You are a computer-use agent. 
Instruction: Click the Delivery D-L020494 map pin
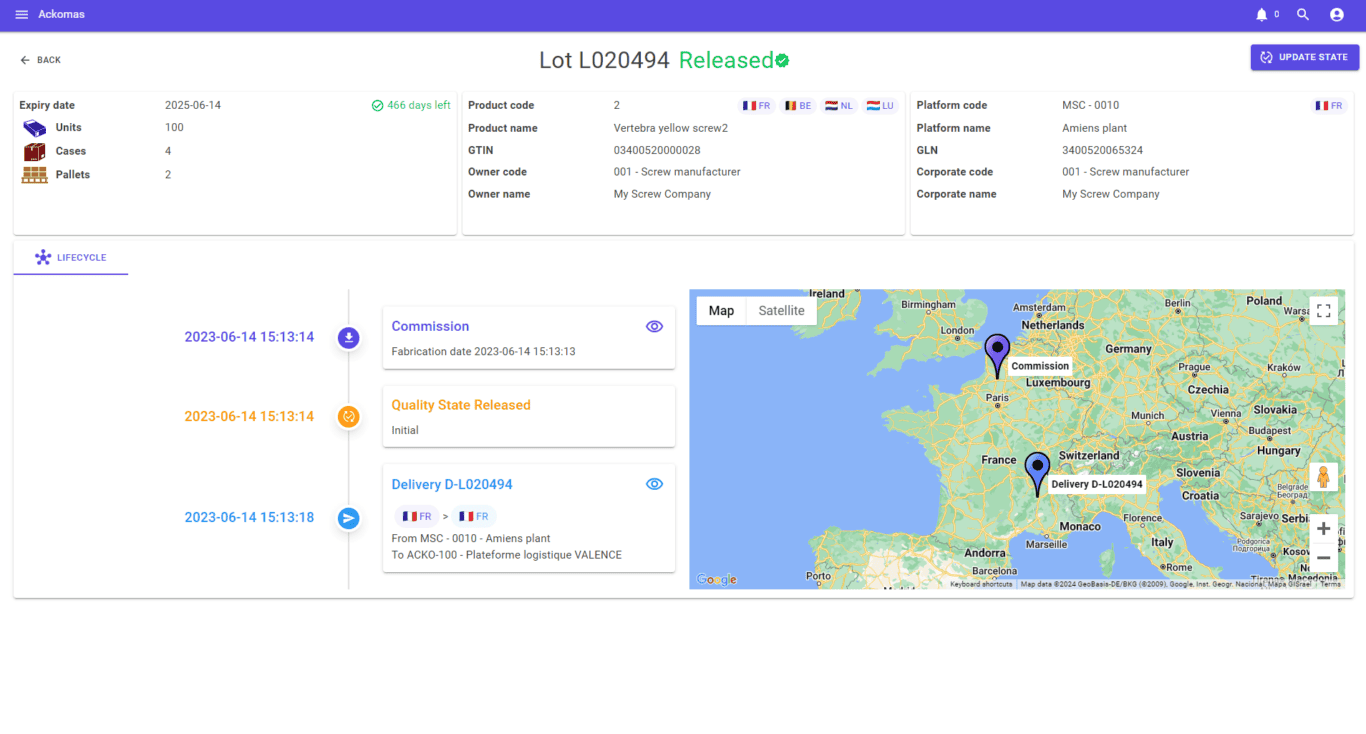coord(1038,474)
